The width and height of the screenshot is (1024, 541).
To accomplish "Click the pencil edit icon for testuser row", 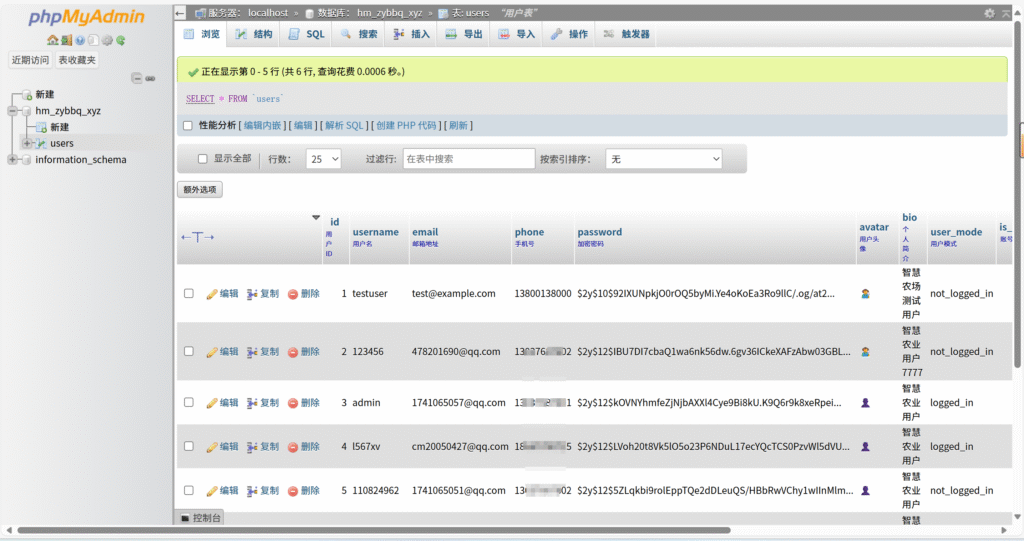I will tap(212, 294).
